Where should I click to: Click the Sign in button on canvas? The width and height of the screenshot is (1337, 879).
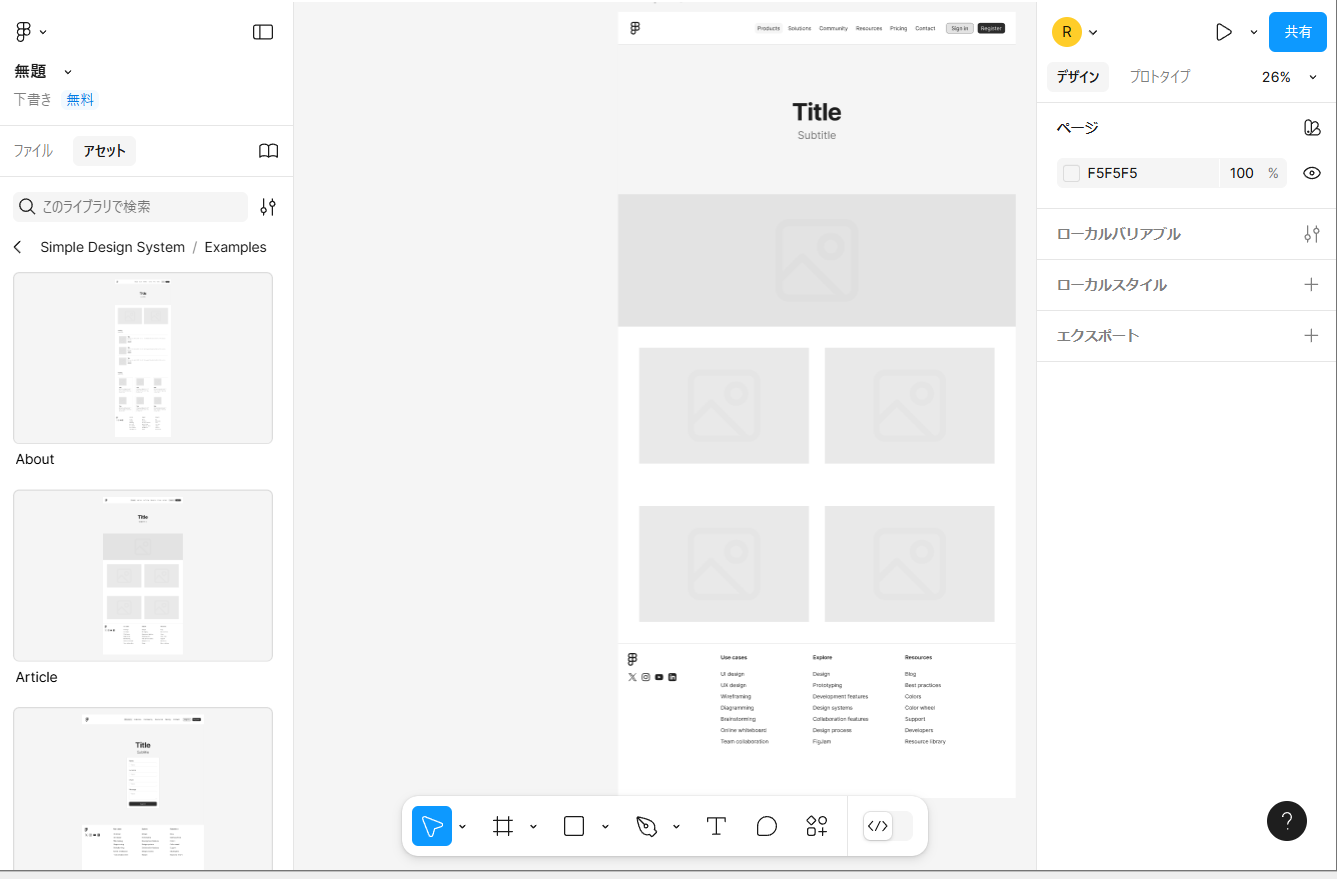point(960,28)
